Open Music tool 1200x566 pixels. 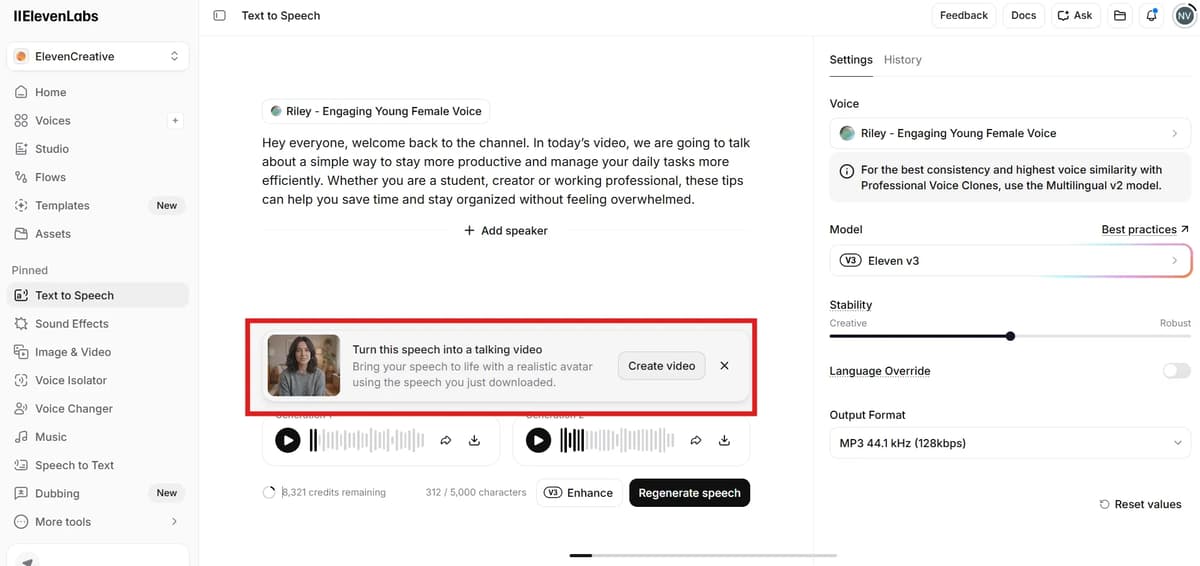point(97,437)
